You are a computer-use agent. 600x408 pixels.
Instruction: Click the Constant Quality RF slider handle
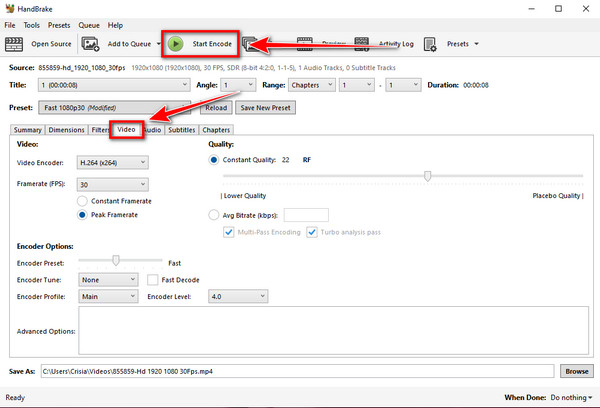tap(427, 176)
